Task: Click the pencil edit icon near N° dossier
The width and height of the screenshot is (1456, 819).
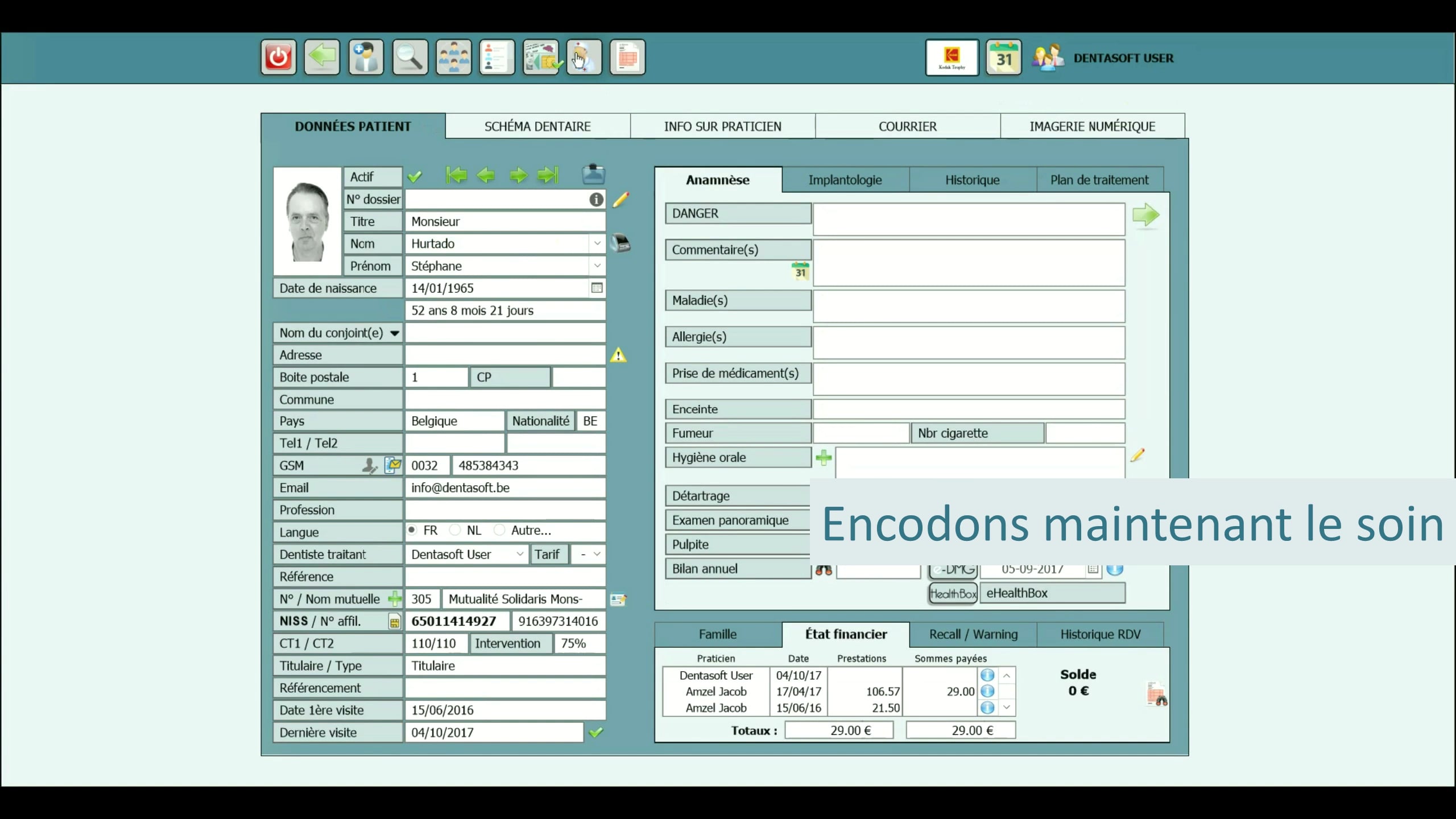Action: [x=622, y=200]
